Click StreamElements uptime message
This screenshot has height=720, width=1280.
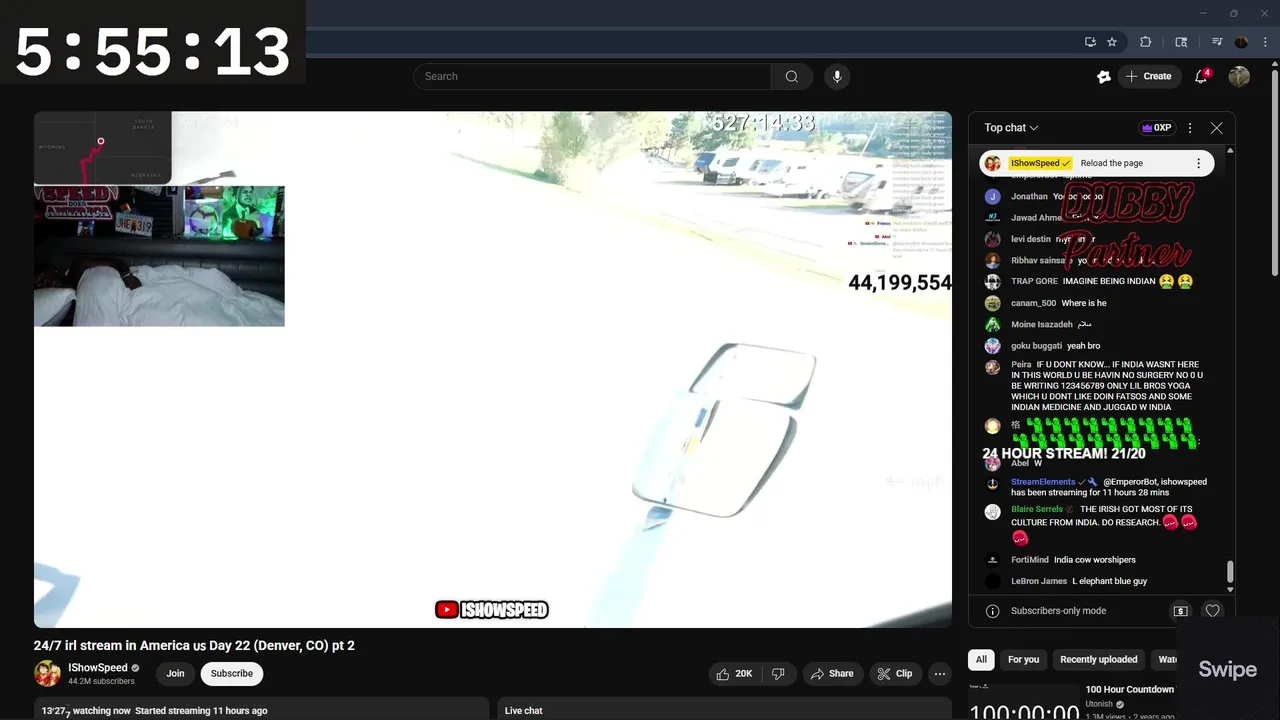coord(1096,487)
